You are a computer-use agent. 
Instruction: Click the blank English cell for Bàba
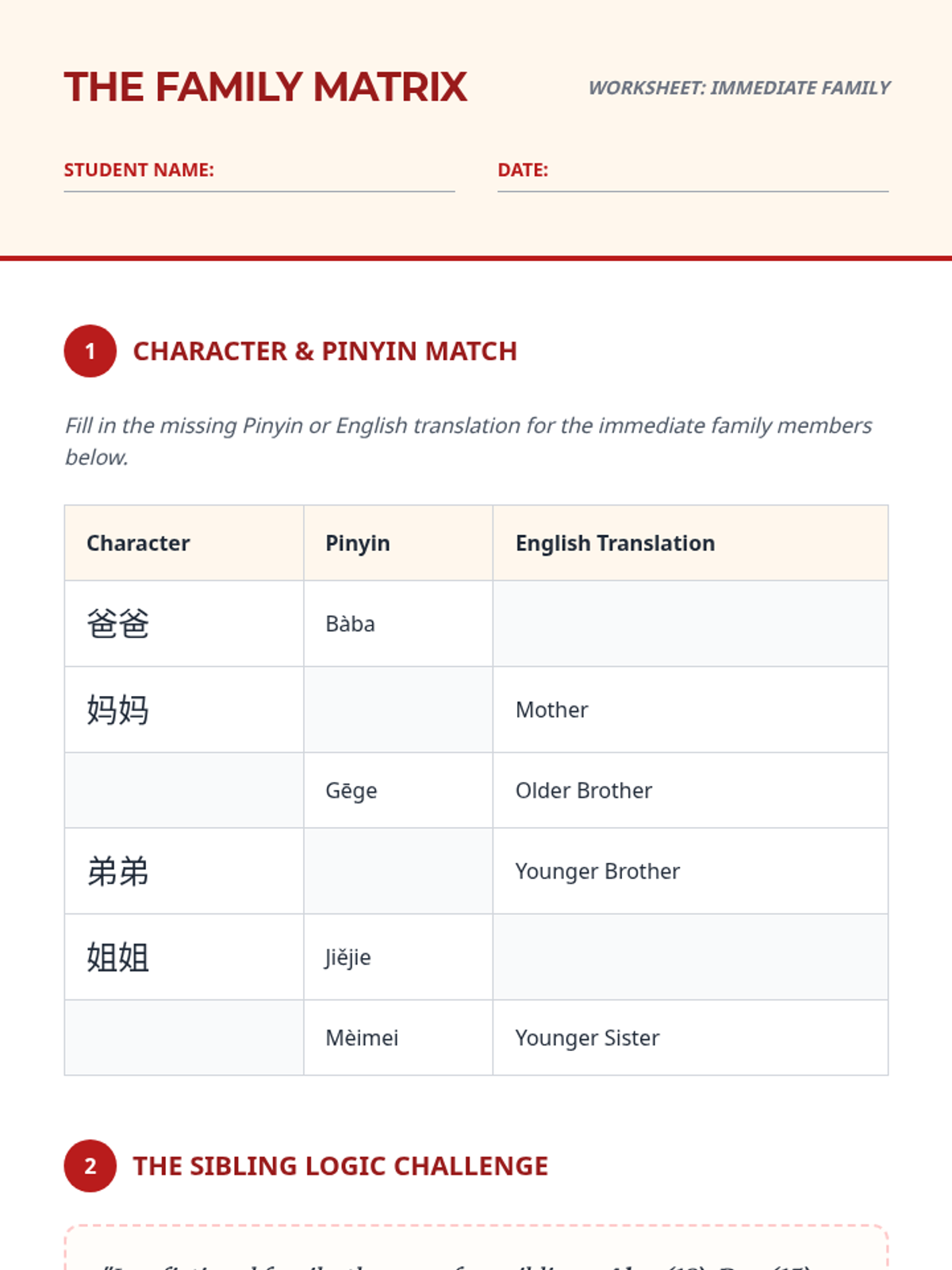pos(690,624)
